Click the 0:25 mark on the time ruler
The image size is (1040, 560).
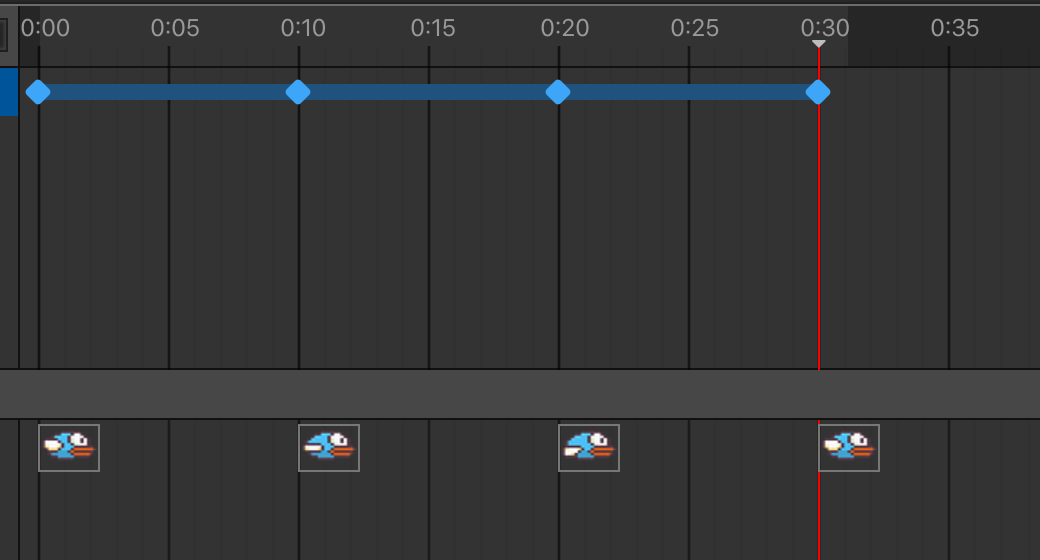click(695, 29)
